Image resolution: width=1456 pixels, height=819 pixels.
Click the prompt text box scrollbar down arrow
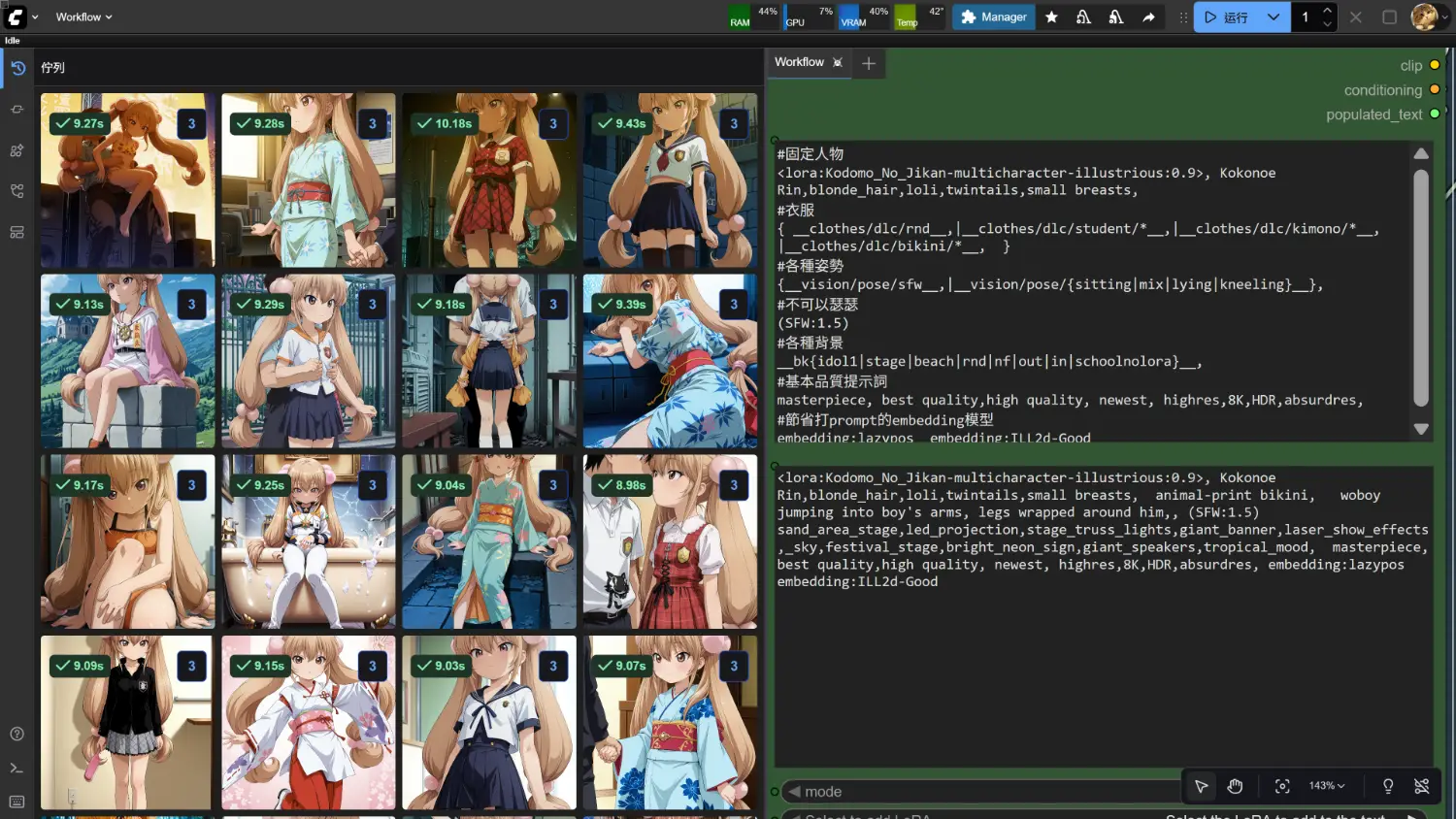click(x=1421, y=429)
